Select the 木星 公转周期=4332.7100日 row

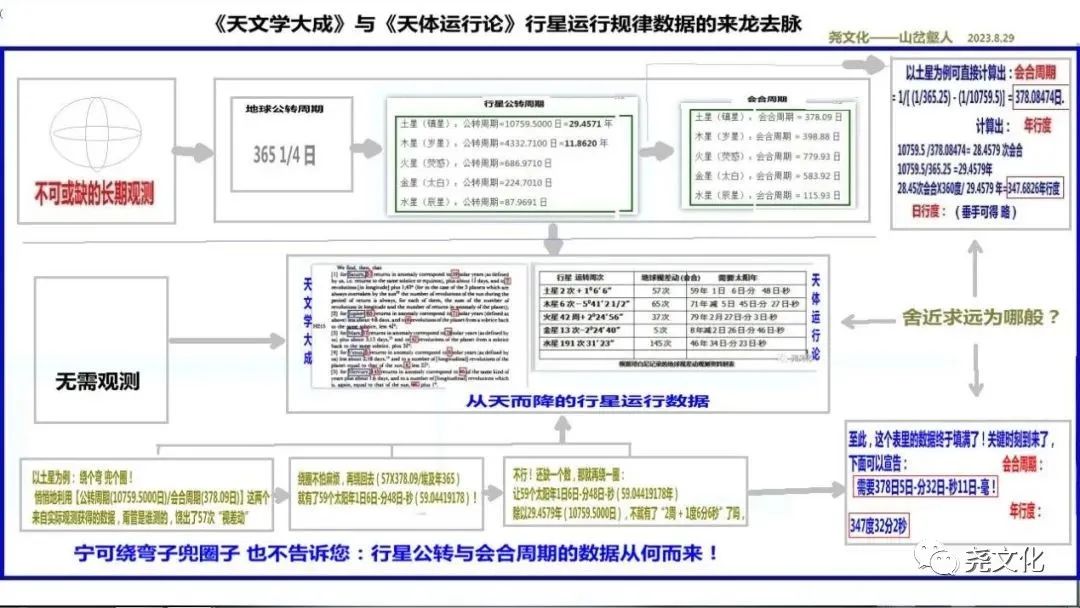coord(505,143)
